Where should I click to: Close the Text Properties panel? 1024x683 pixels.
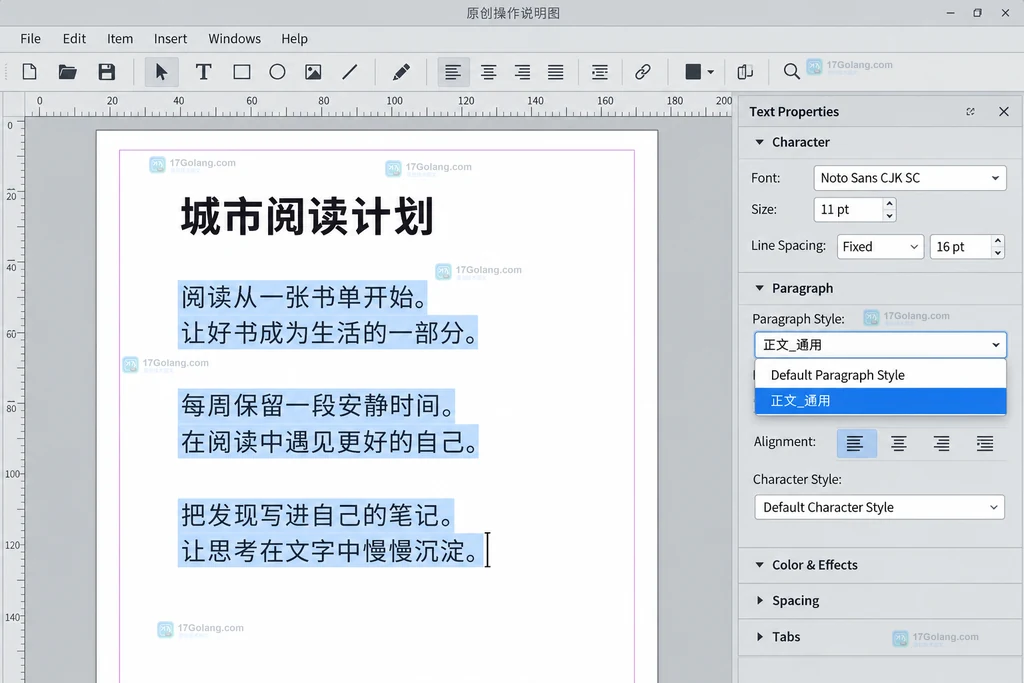(1004, 112)
